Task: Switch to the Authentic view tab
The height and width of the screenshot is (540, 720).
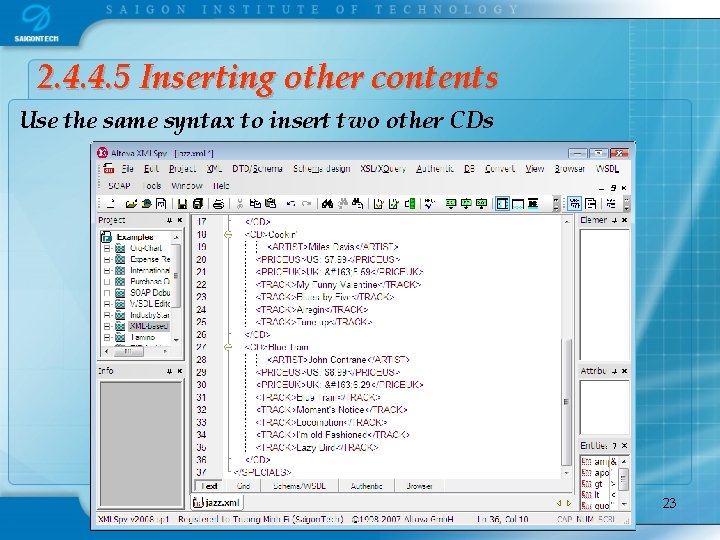Action: pyautogui.click(x=366, y=486)
